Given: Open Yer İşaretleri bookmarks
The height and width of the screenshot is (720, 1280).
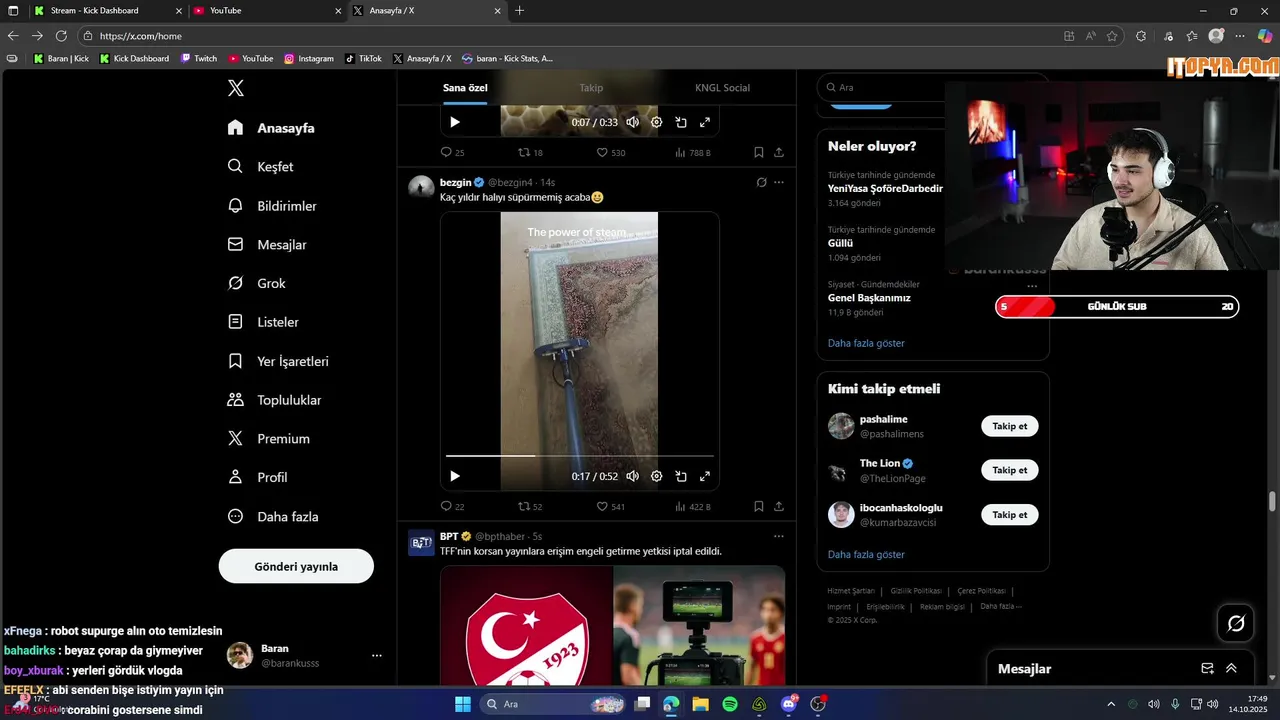Looking at the screenshot, I should [278, 361].
